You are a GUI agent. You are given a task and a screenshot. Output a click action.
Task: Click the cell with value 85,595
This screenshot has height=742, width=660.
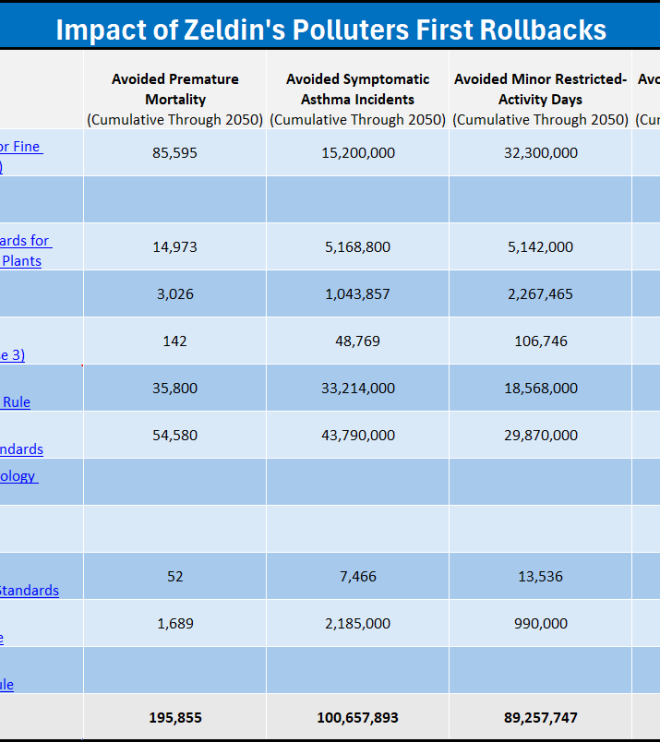[175, 153]
